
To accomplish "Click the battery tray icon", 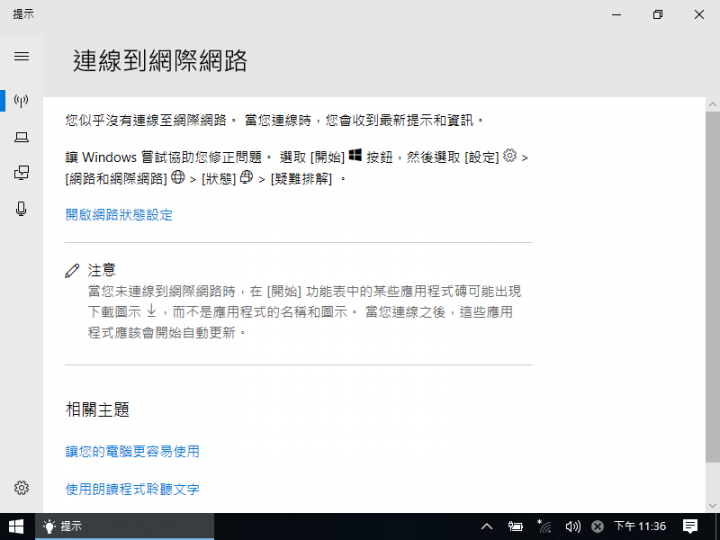I will (515, 526).
